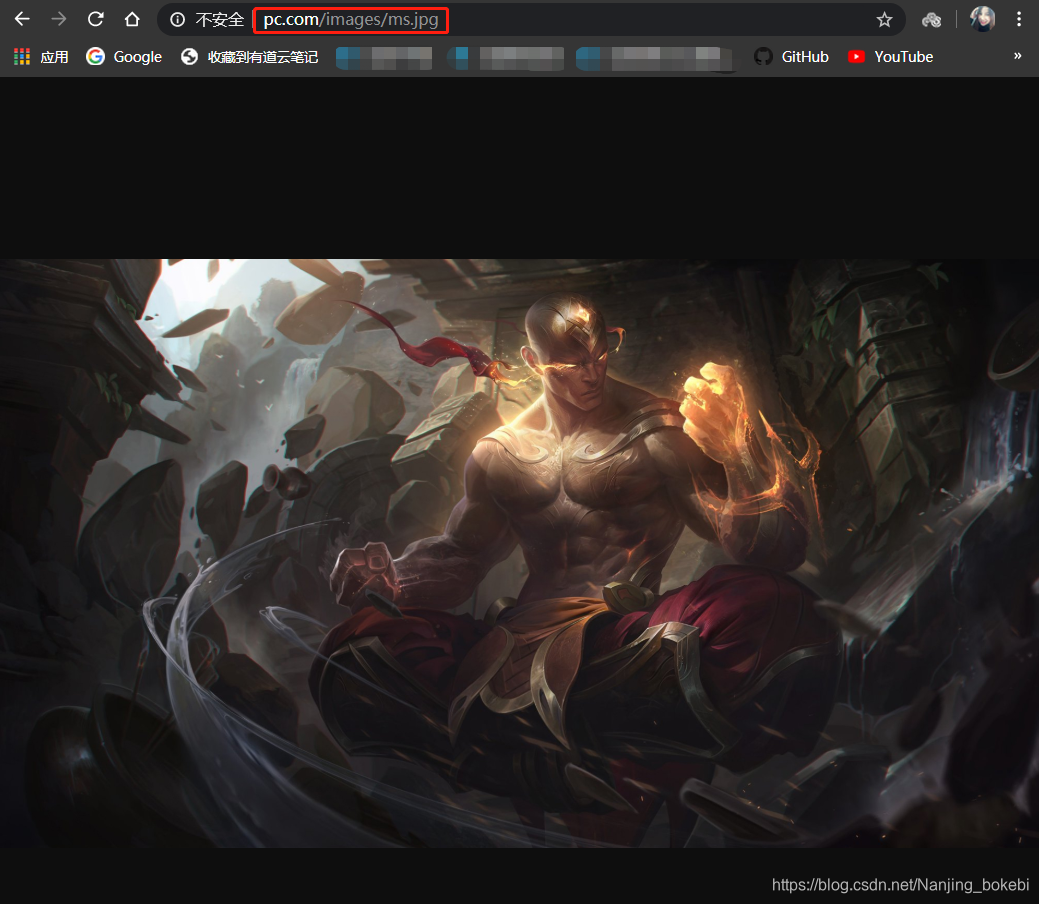Bookmark this page with the star icon
This screenshot has height=904, width=1039.
click(885, 20)
